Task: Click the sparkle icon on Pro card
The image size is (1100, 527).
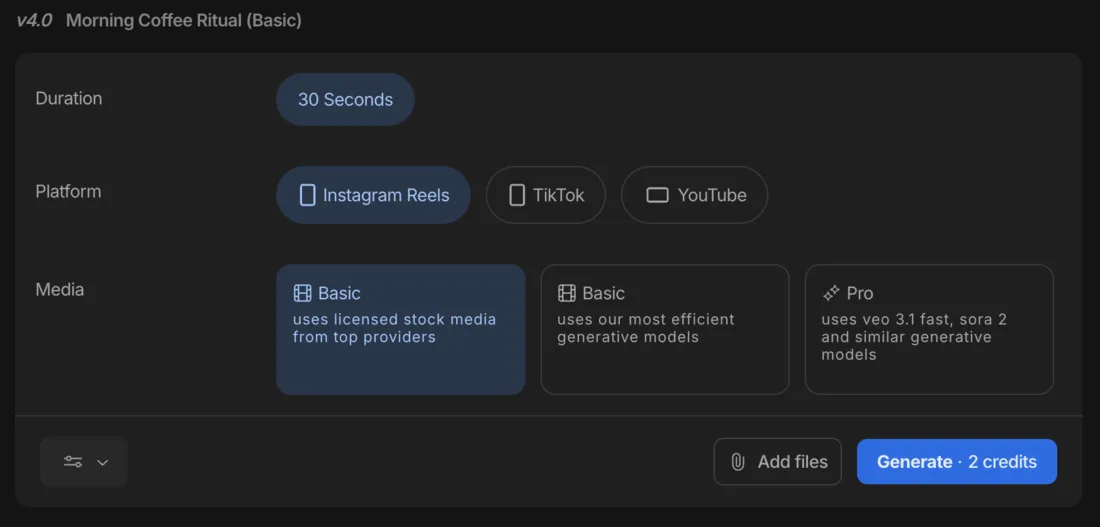Action: coord(831,293)
